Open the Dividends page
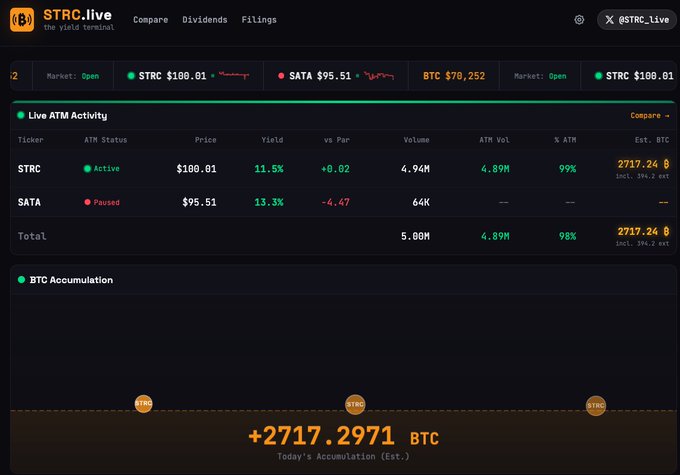Image resolution: width=680 pixels, height=475 pixels. (x=205, y=20)
